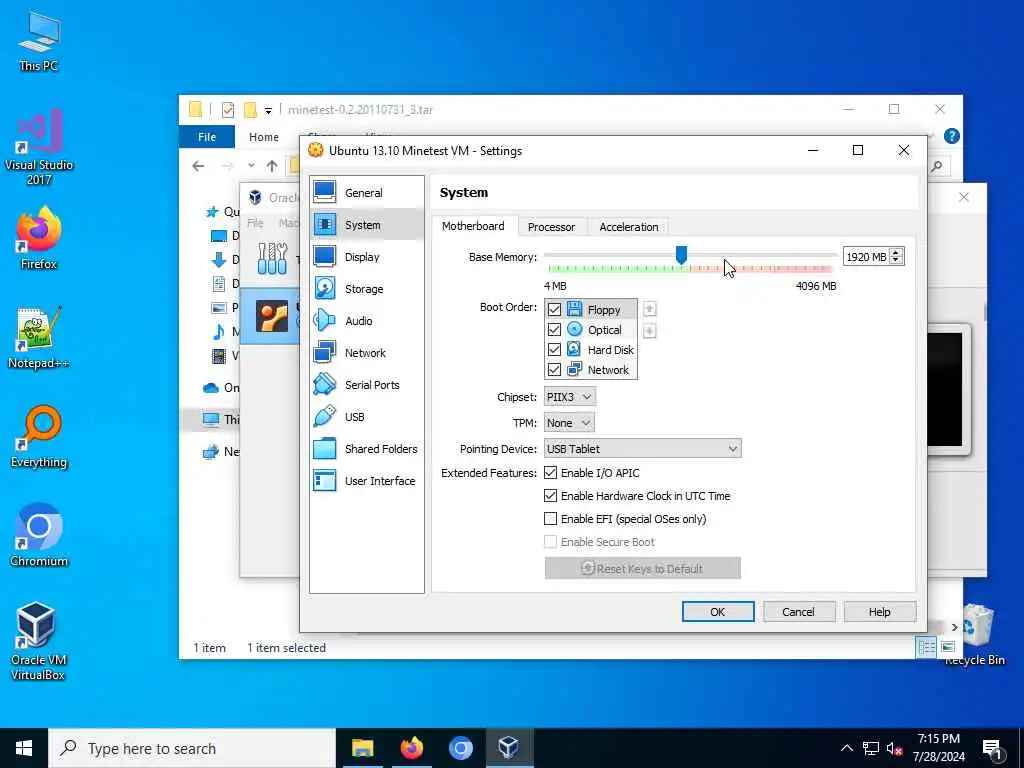The image size is (1024, 768).
Task: Open Notepad++ desktop shortcut
Action: pyautogui.click(x=39, y=338)
